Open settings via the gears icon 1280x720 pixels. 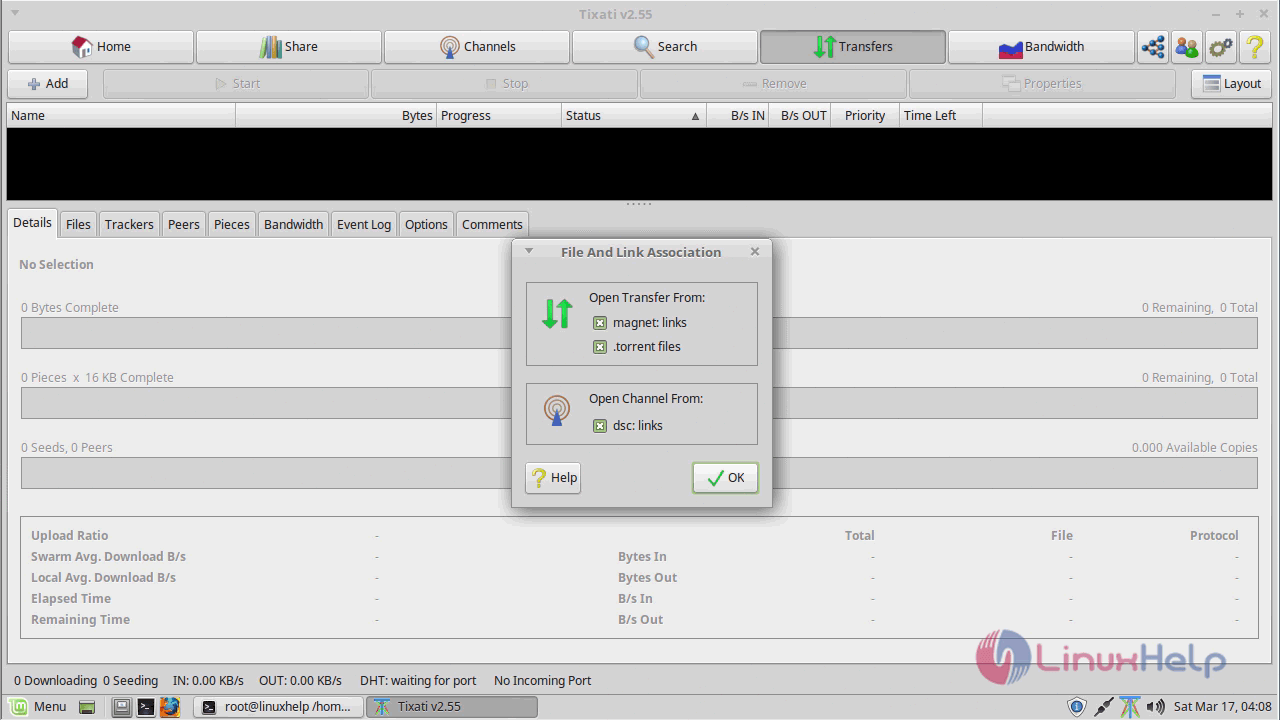(x=1221, y=47)
